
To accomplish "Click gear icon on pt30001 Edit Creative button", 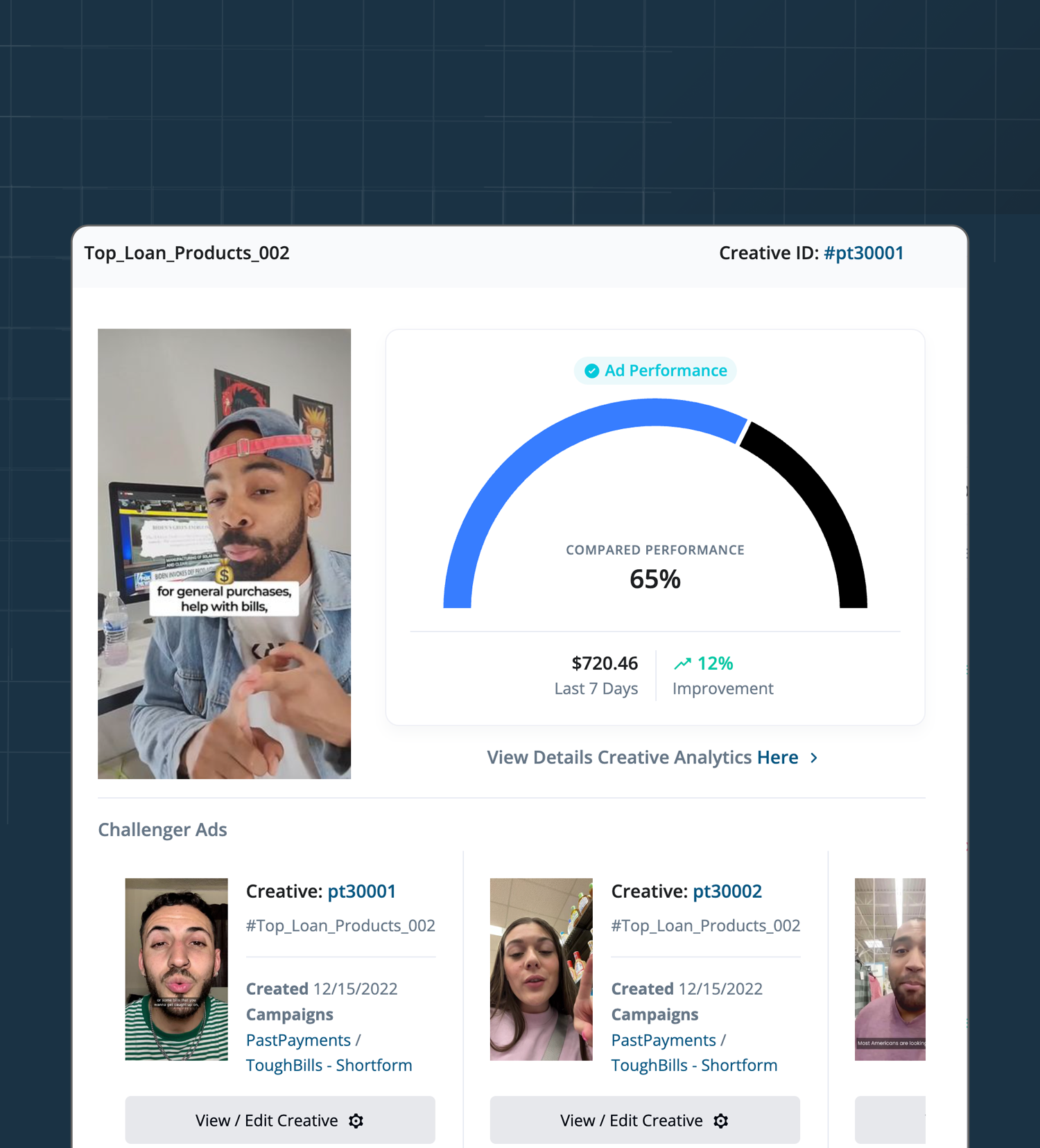I will click(356, 1121).
